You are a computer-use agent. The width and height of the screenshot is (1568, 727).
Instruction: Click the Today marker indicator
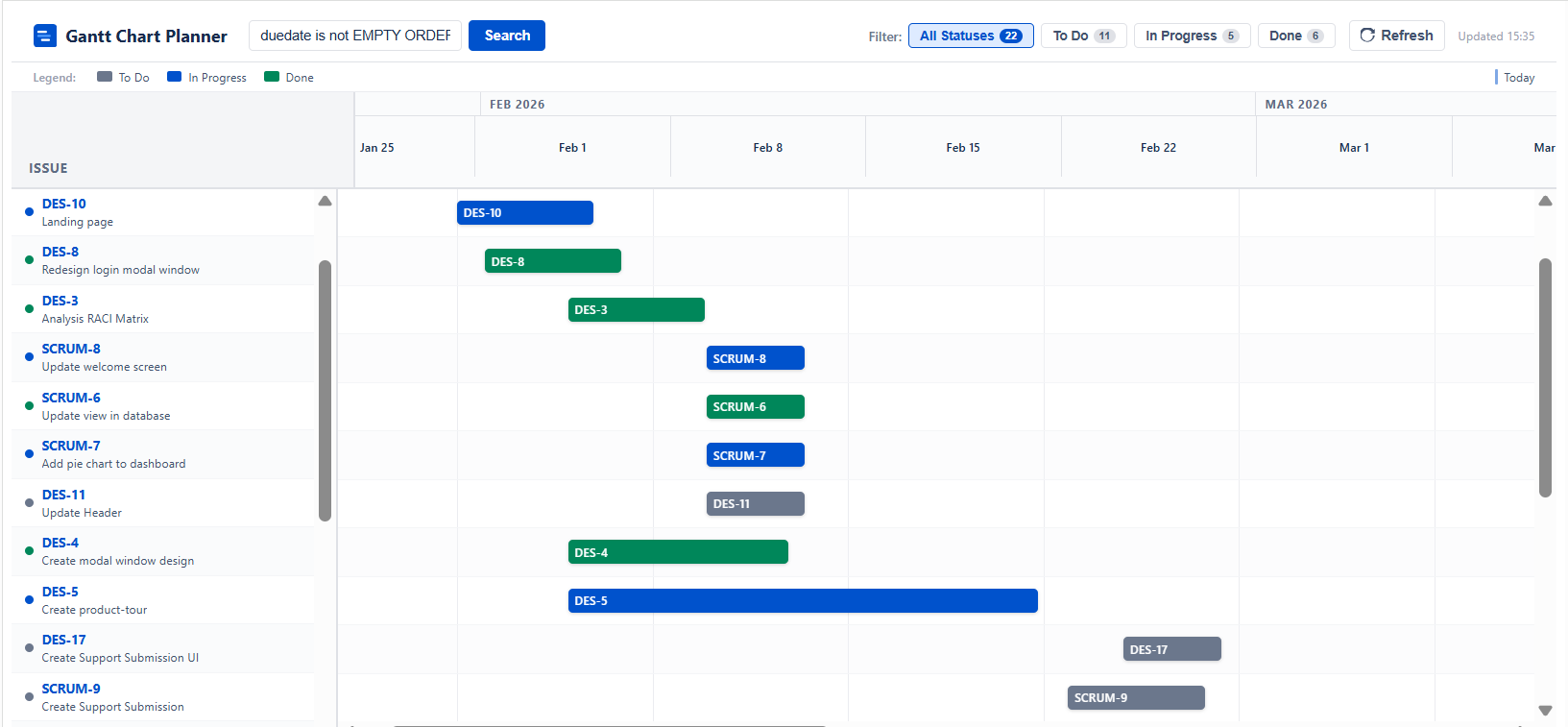(x=1496, y=77)
